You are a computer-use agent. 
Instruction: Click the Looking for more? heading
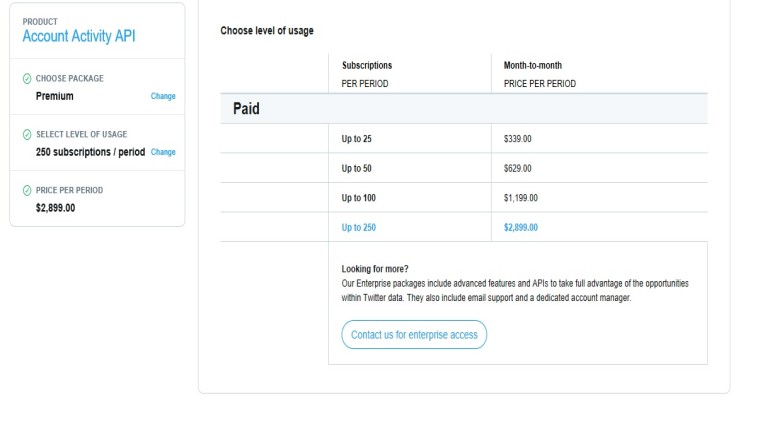point(375,269)
